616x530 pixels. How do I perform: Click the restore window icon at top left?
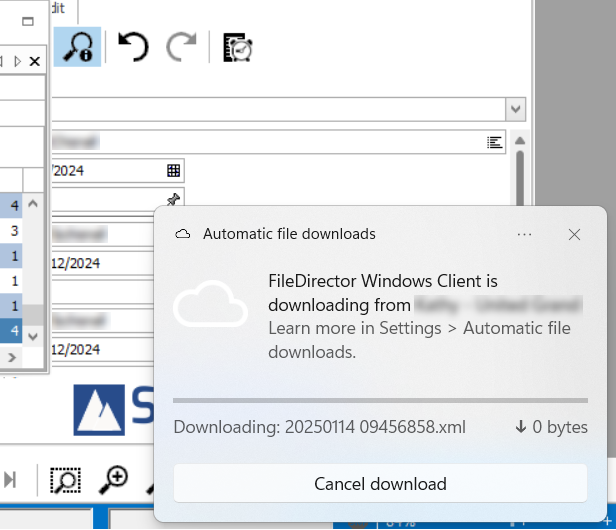tap(28, 21)
